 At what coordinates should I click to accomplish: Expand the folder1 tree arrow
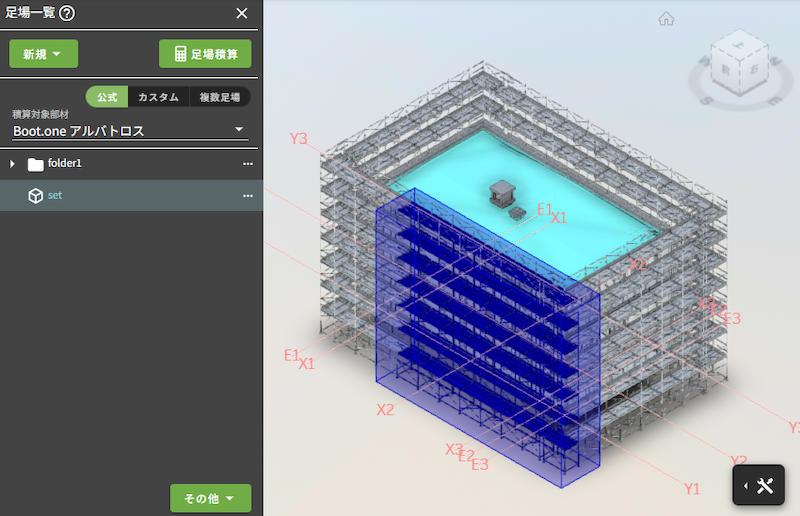(x=13, y=164)
